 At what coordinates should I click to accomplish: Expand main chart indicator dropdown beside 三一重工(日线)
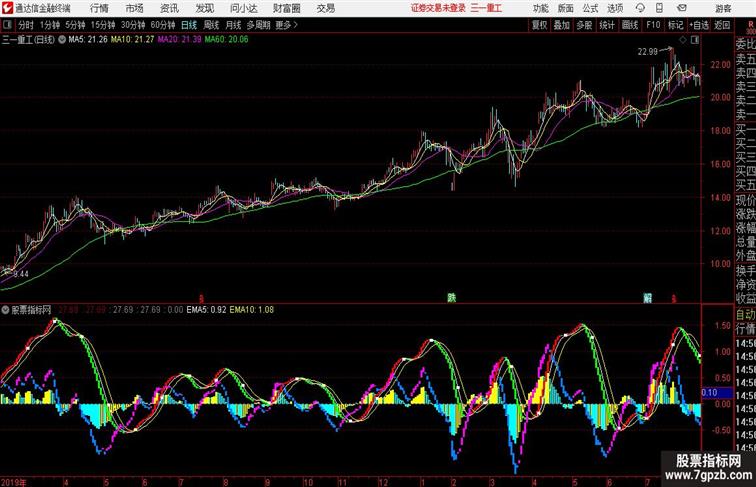pos(62,40)
